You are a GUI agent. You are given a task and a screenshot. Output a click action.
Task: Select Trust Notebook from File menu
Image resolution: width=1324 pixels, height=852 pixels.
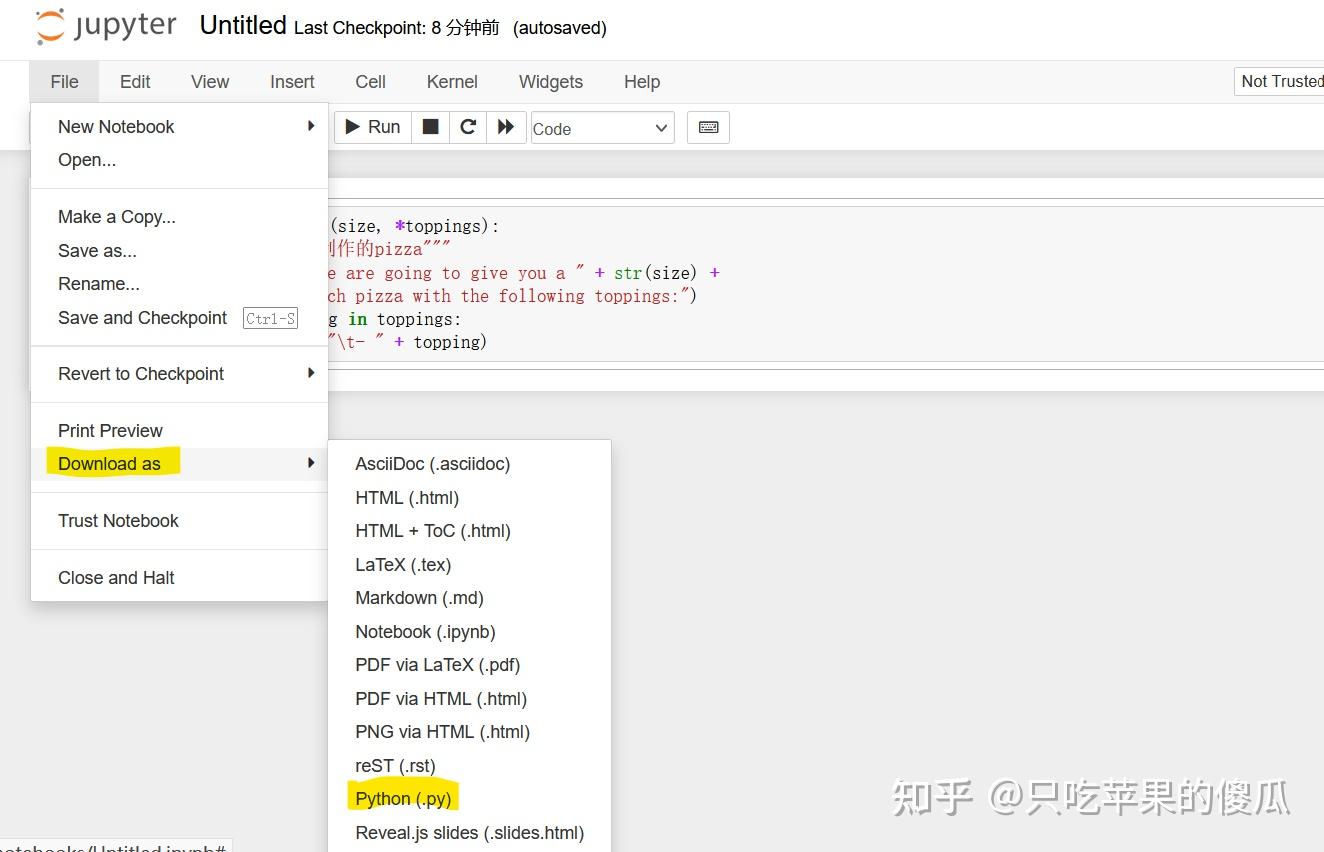tap(118, 520)
